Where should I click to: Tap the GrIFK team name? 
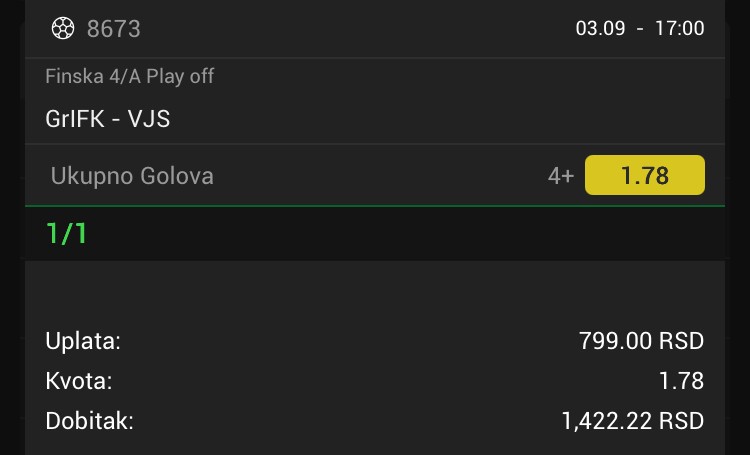pyautogui.click(x=75, y=119)
